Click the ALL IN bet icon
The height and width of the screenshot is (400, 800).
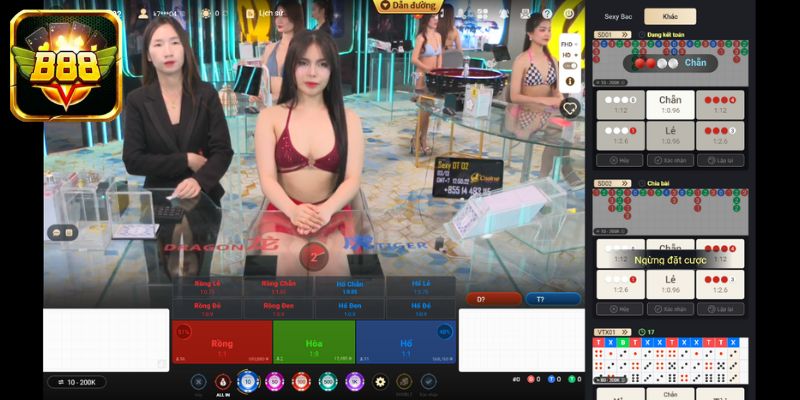coord(223,382)
